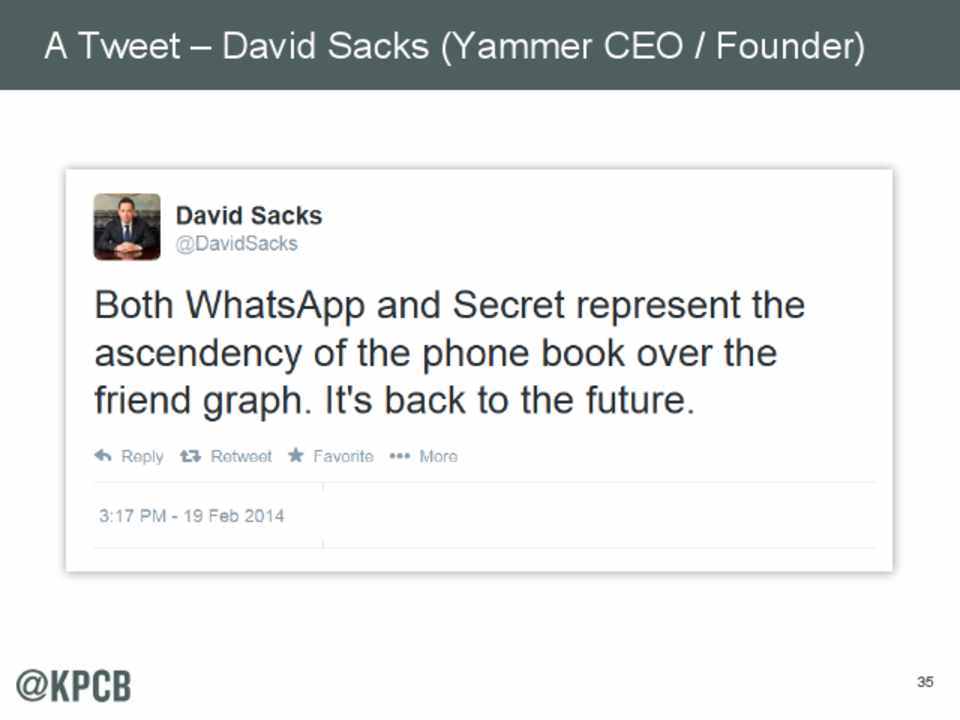This screenshot has height=720, width=960.
Task: Click the Reply arrow icon
Action: 102,456
